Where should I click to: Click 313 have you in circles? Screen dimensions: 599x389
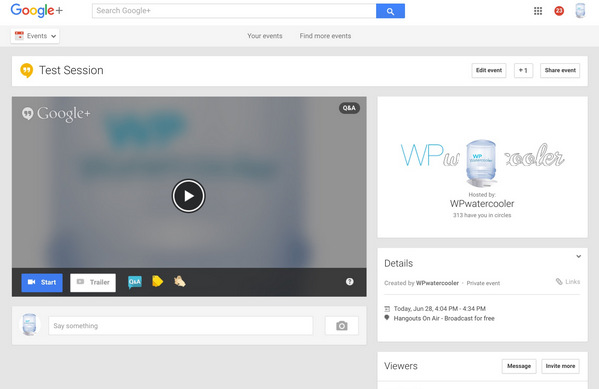482,215
